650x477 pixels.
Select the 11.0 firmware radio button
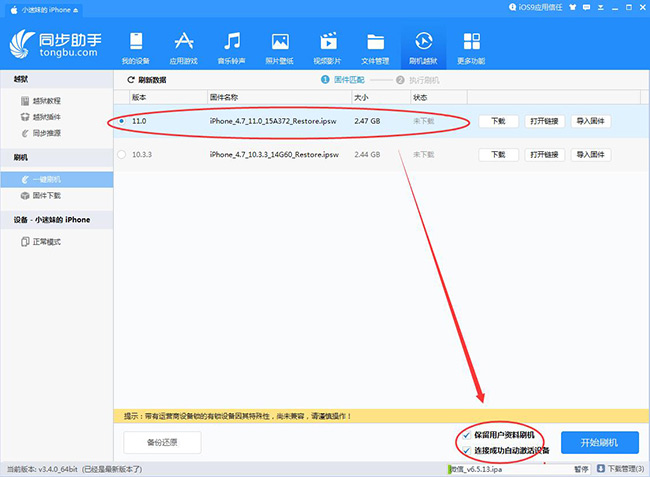[x=121, y=121]
